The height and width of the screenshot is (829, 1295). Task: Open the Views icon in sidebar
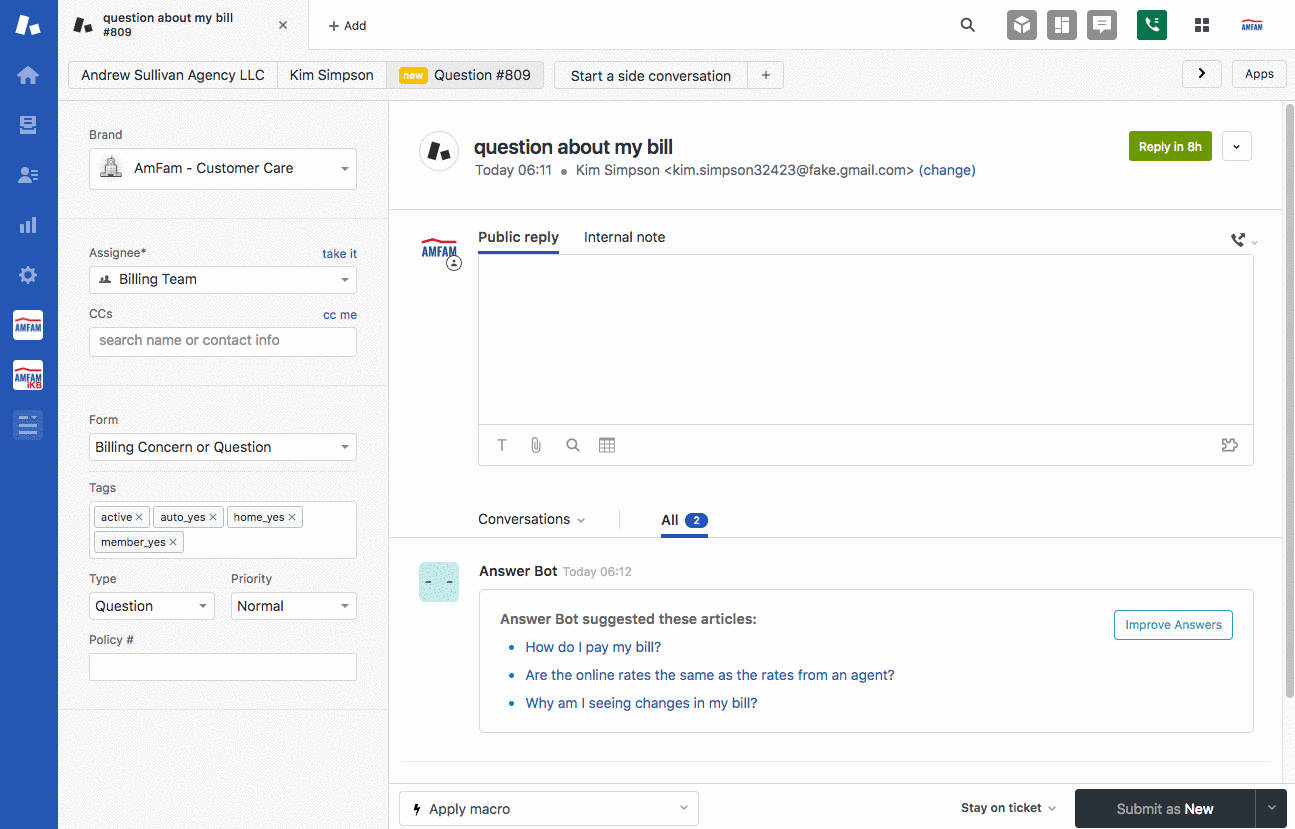point(28,125)
